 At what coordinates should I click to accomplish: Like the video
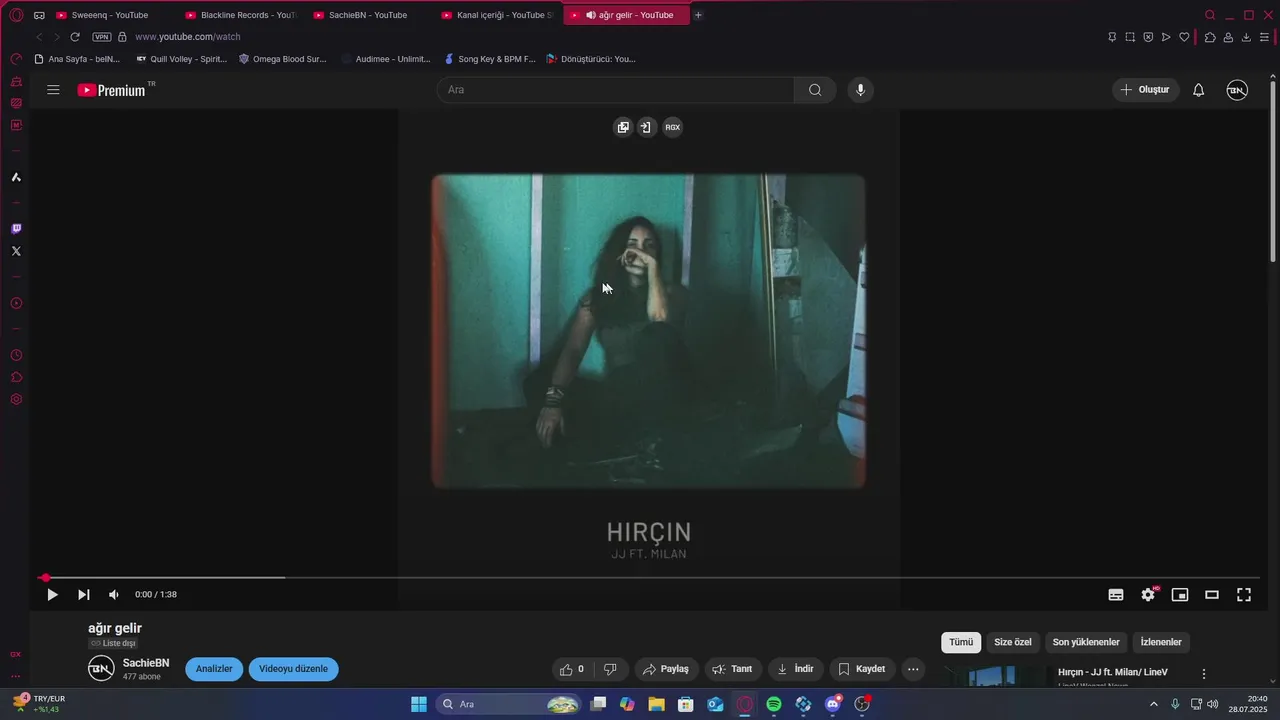(572, 669)
